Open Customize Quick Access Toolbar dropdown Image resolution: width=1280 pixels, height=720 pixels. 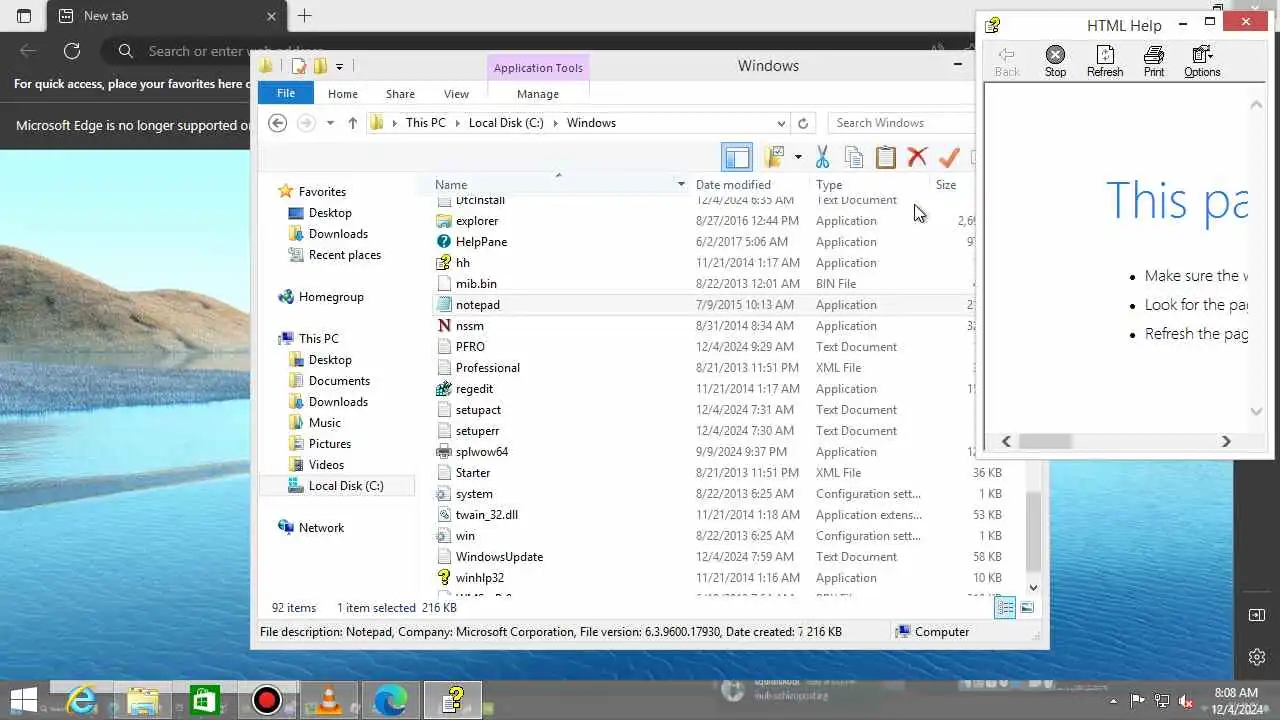(x=340, y=67)
